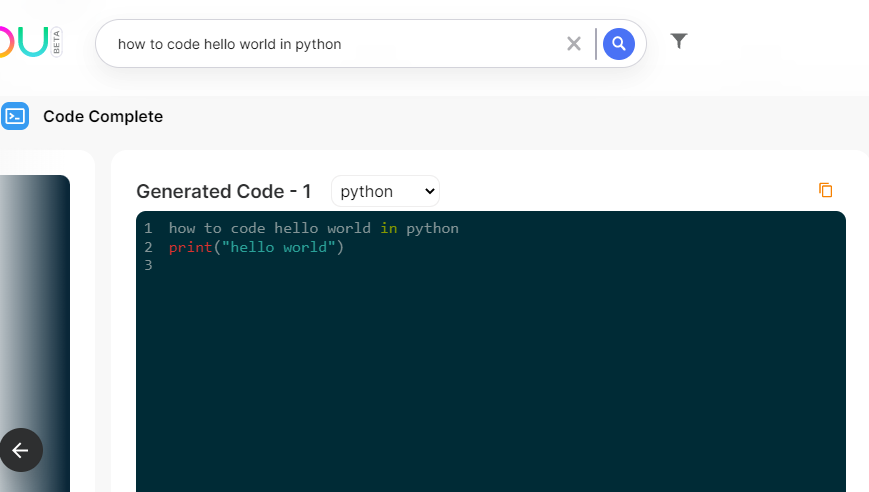Click the Code Complete app title

pos(103,116)
